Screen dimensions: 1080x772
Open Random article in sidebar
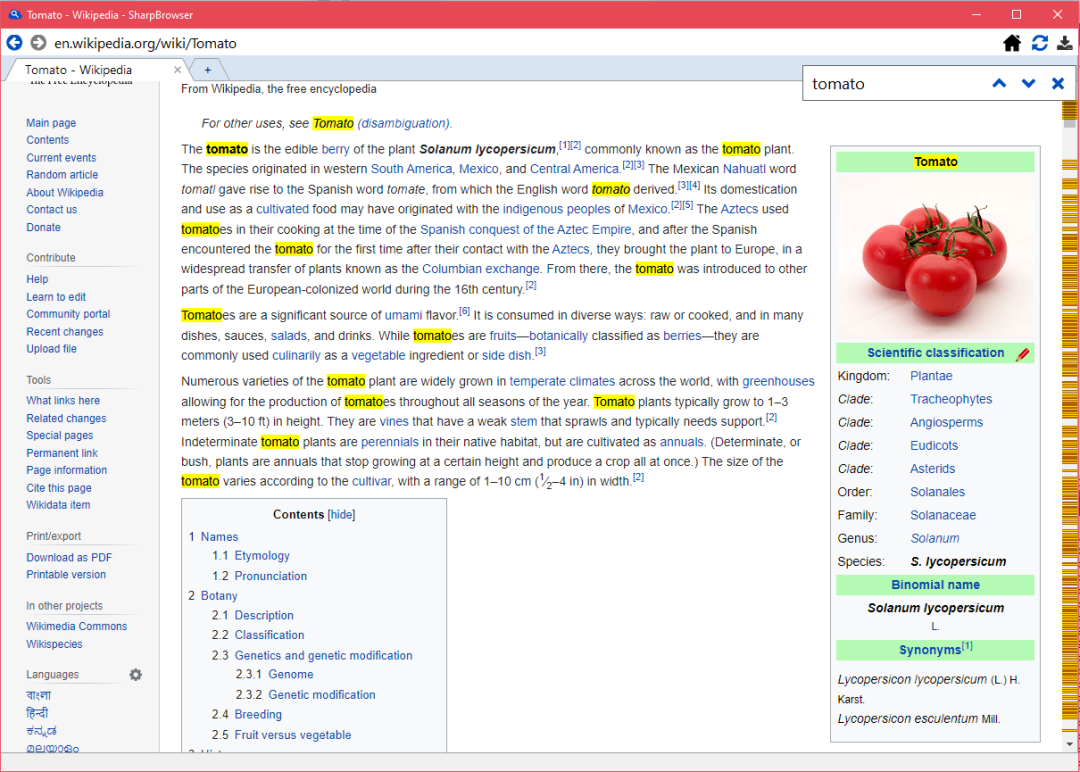click(x=62, y=175)
